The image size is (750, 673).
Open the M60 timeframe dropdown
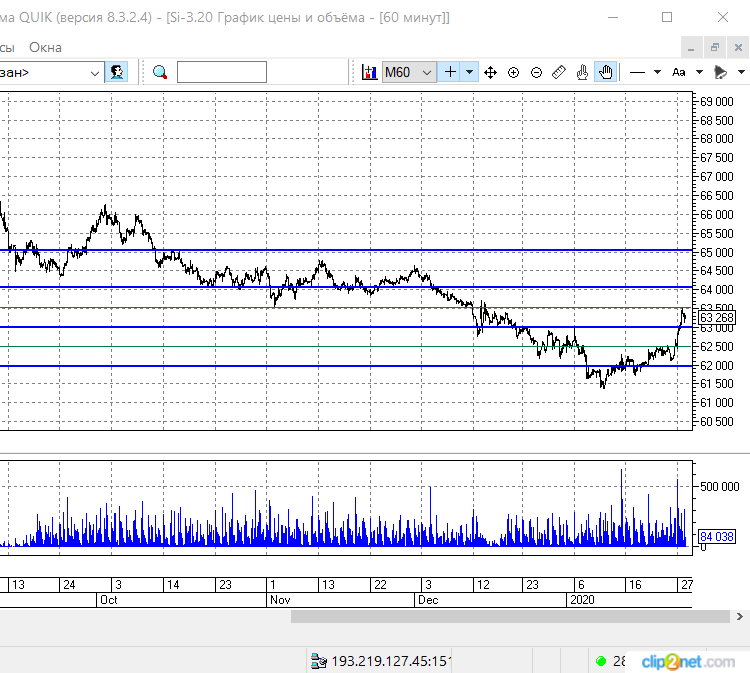click(409, 72)
